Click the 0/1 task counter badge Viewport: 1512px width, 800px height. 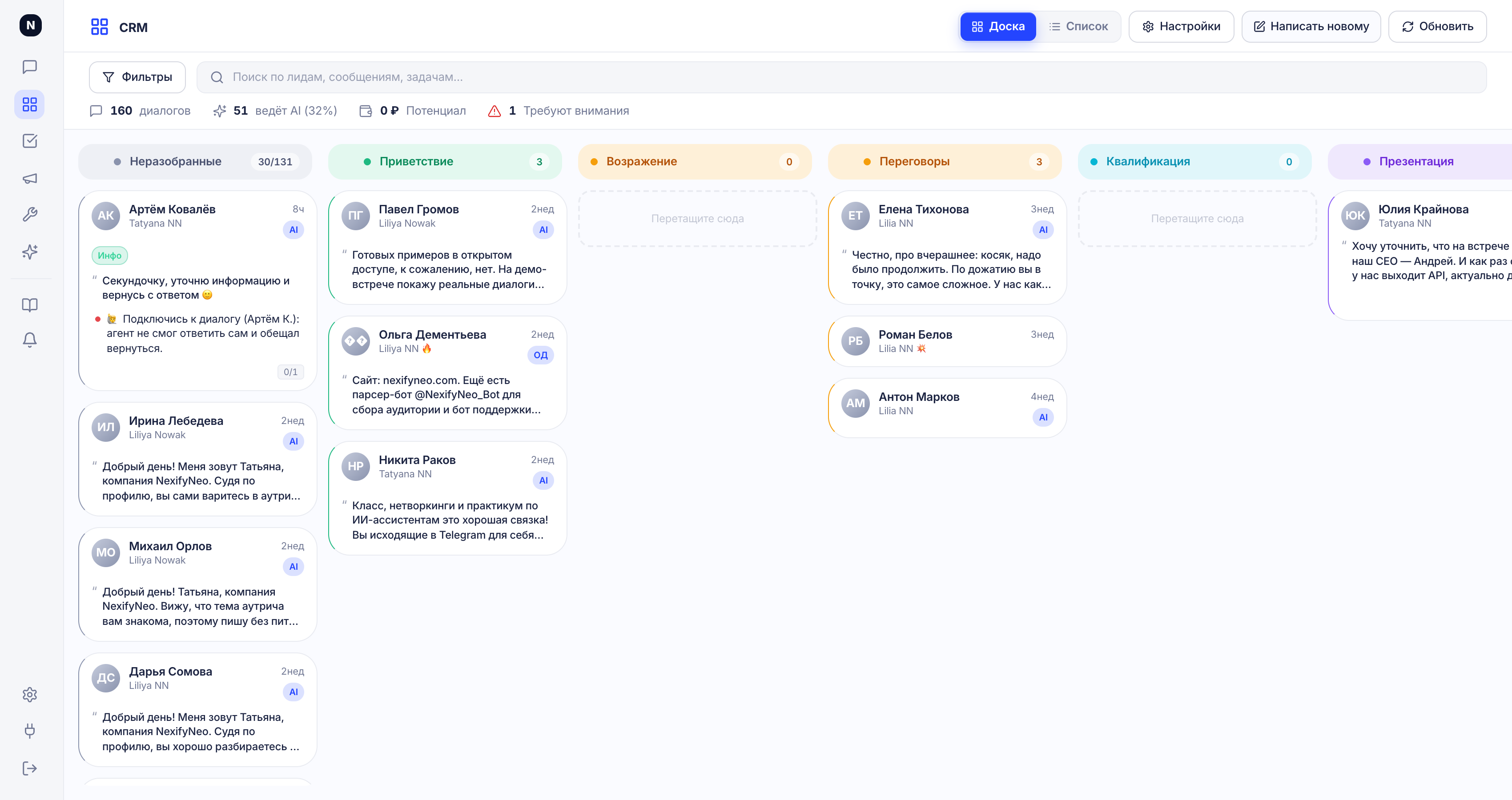tap(290, 372)
